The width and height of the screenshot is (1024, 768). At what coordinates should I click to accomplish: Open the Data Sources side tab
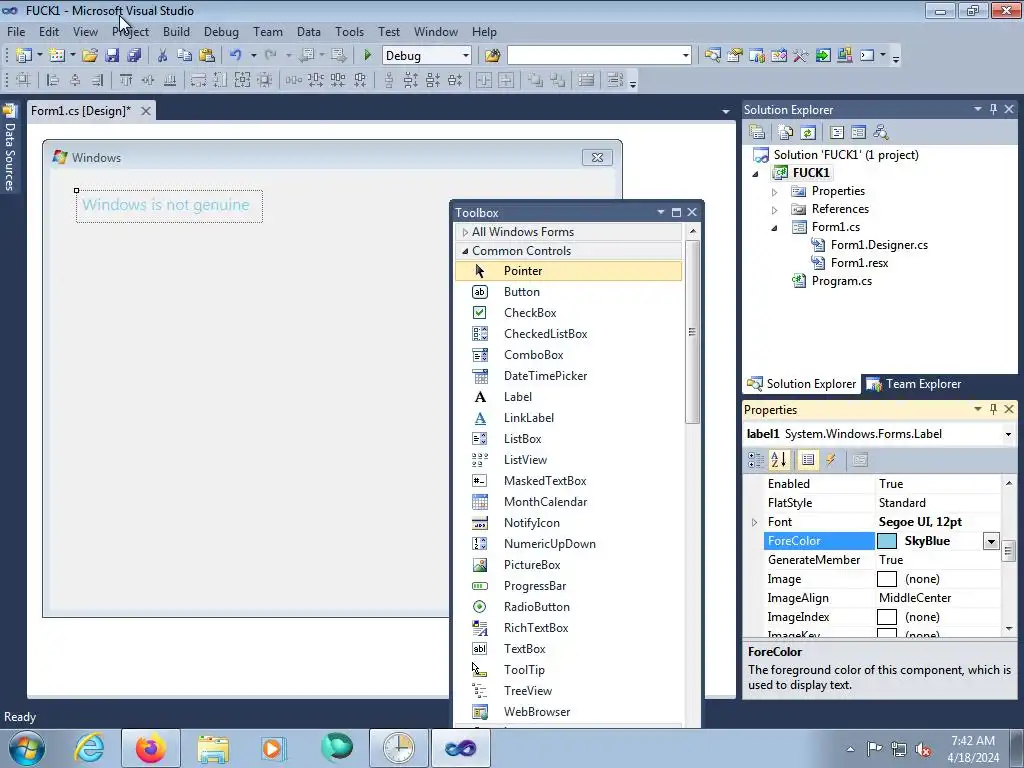click(10, 148)
